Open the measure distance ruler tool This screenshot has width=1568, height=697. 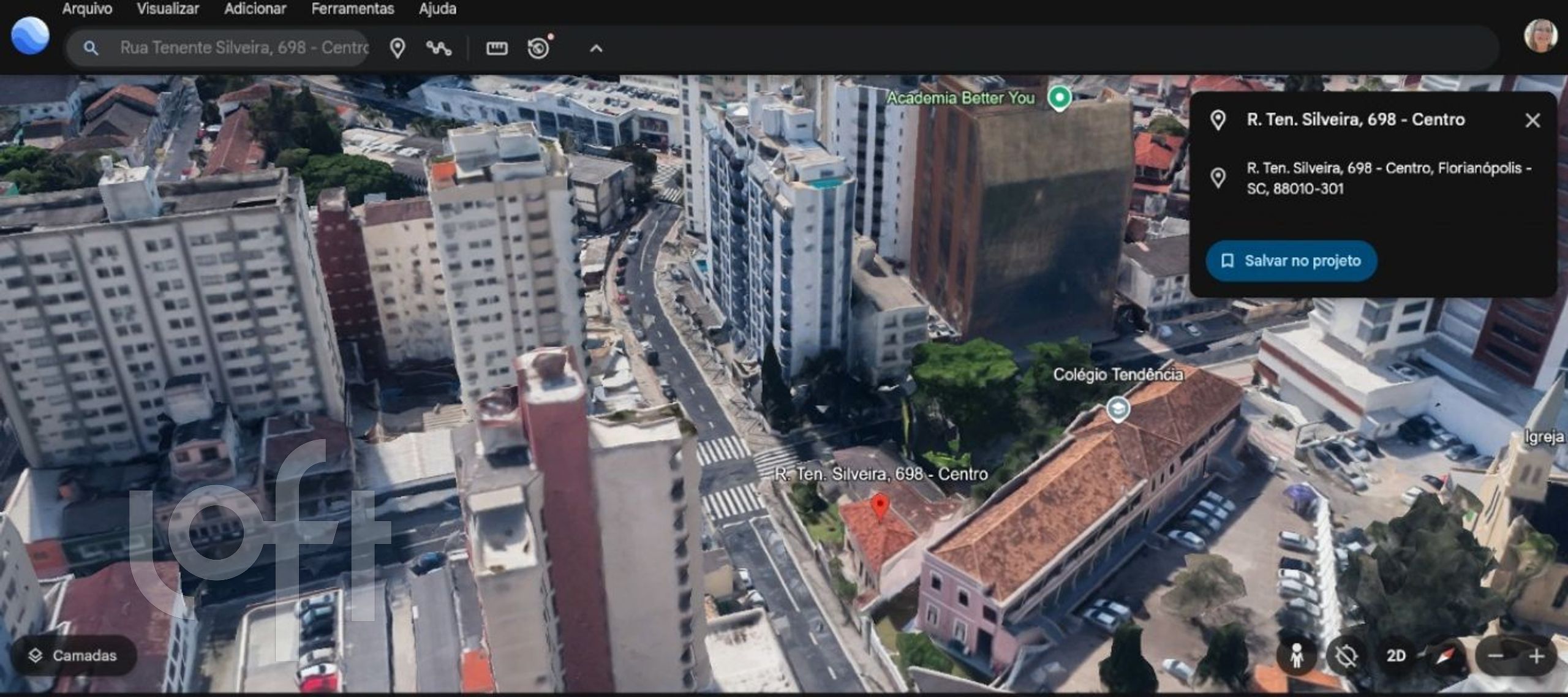click(496, 48)
